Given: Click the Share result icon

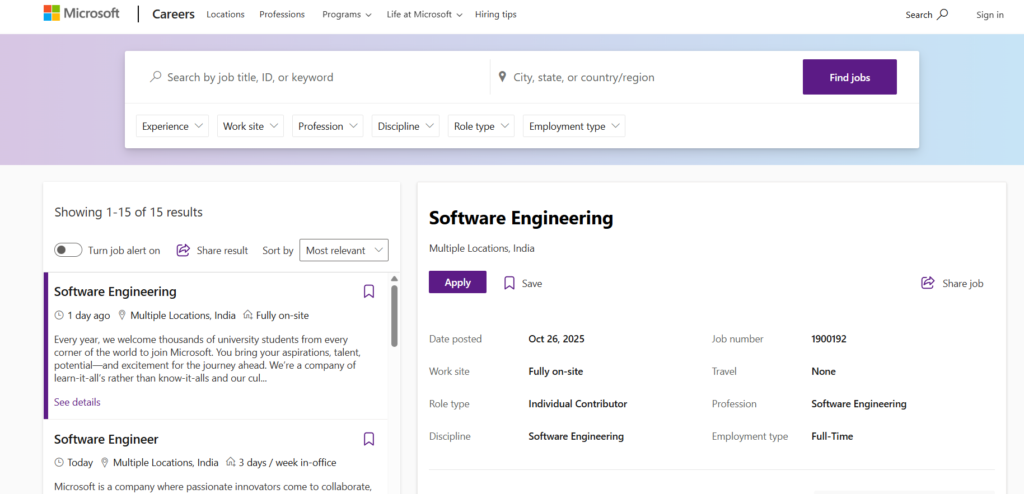Looking at the screenshot, I should tap(183, 250).
